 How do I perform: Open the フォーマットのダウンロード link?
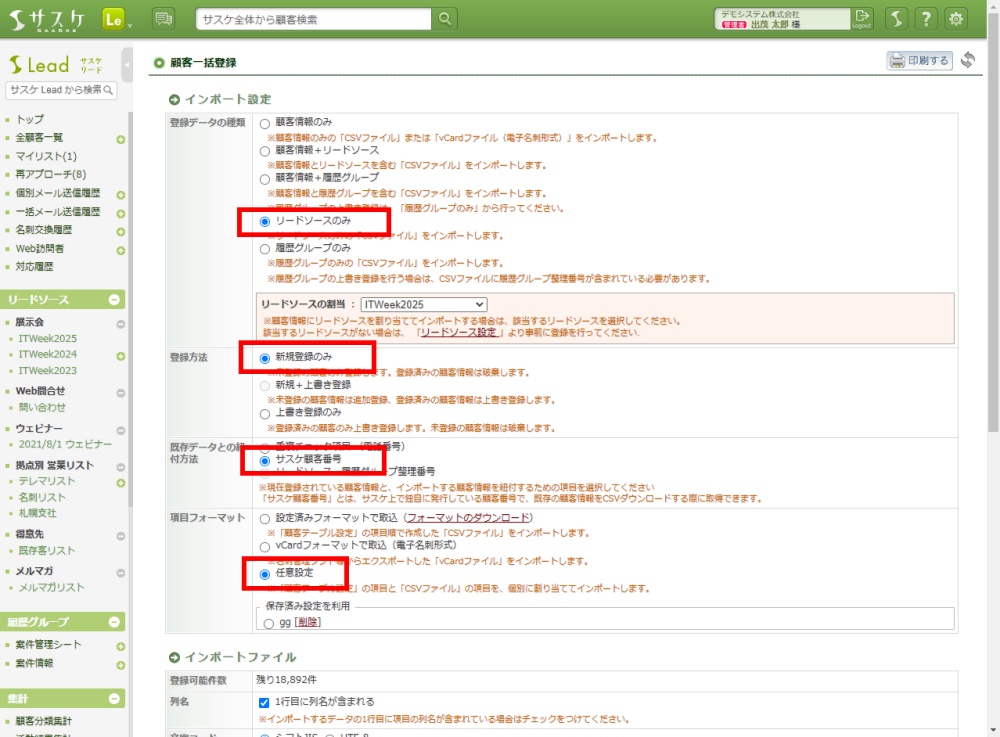(468, 518)
